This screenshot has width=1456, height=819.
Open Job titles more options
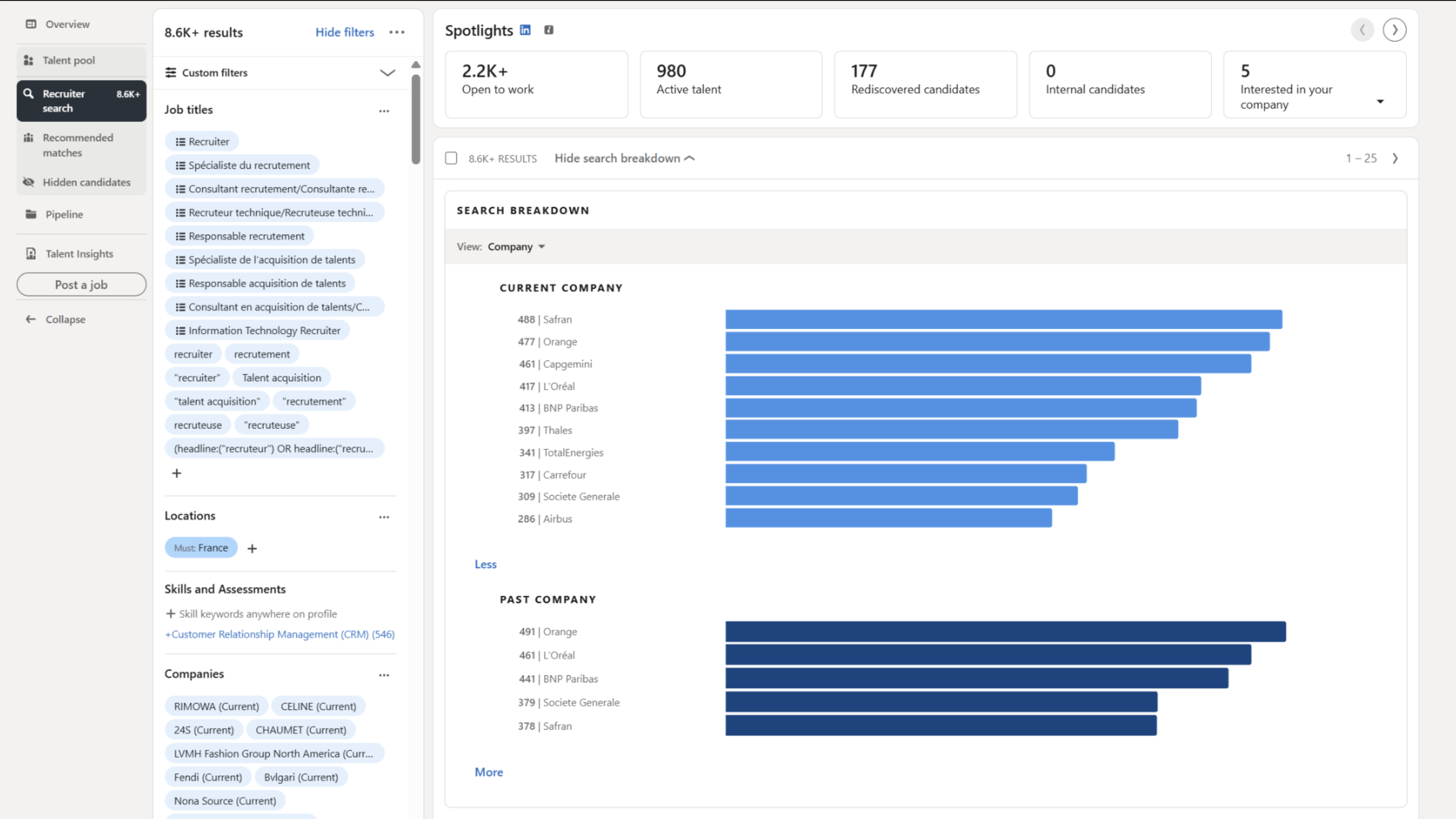pos(384,111)
